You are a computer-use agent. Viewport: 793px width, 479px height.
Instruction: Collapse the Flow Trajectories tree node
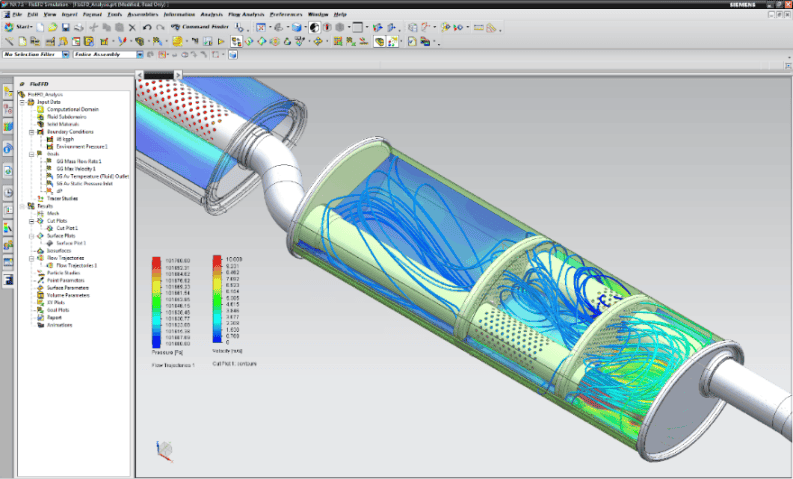[33, 258]
